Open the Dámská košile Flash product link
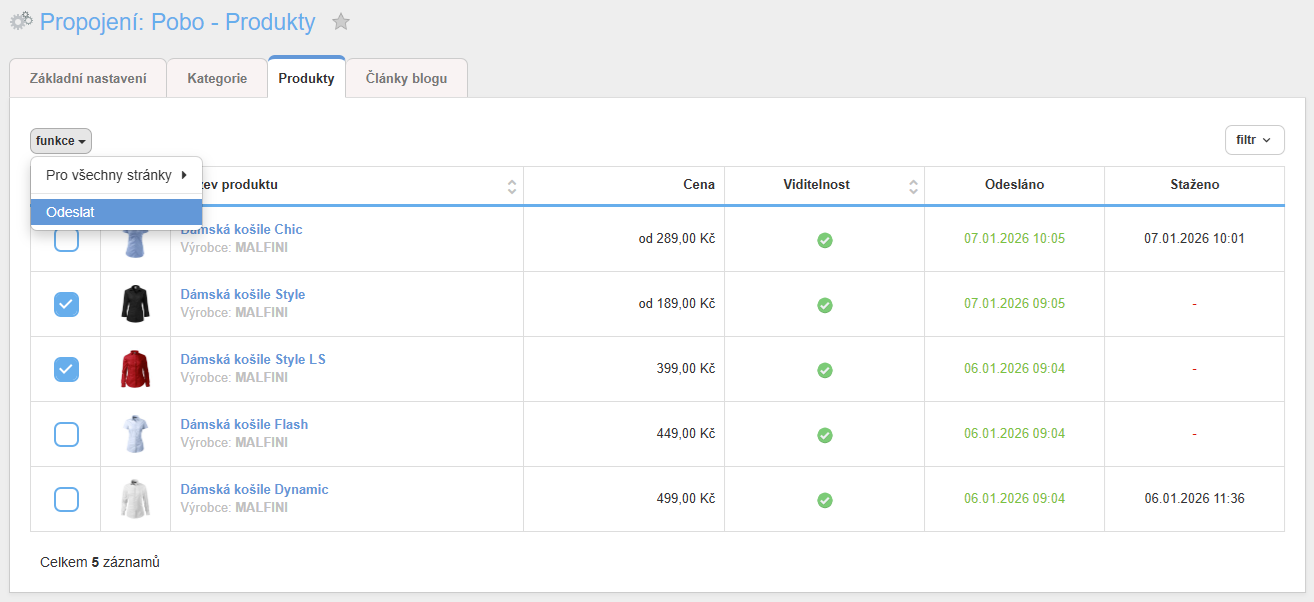 point(244,424)
